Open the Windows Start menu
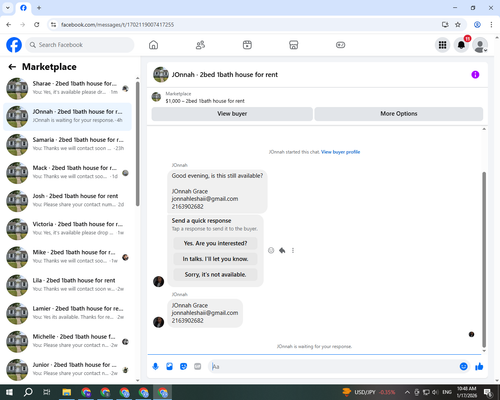 [x=9, y=392]
